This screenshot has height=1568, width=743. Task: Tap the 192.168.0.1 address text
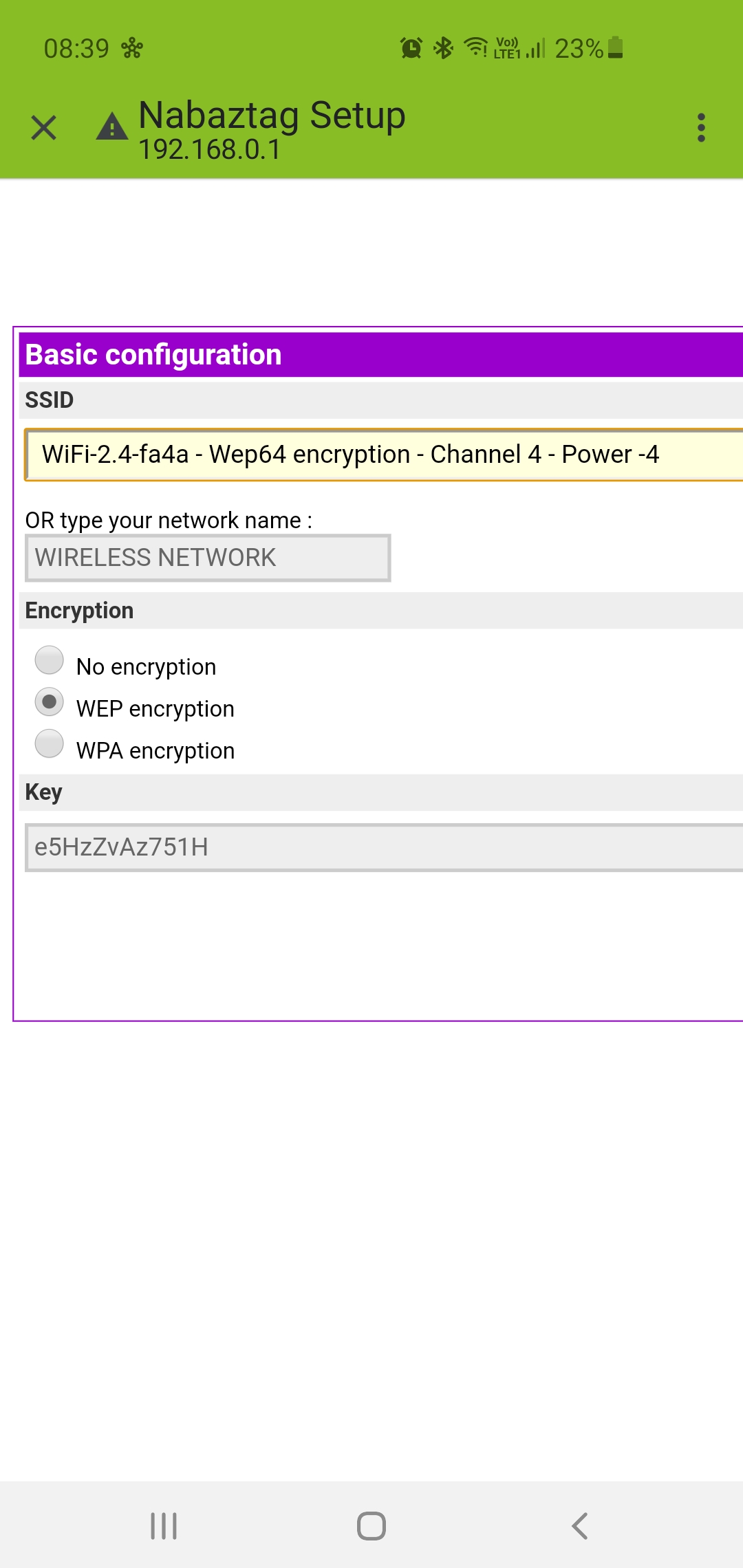[210, 149]
